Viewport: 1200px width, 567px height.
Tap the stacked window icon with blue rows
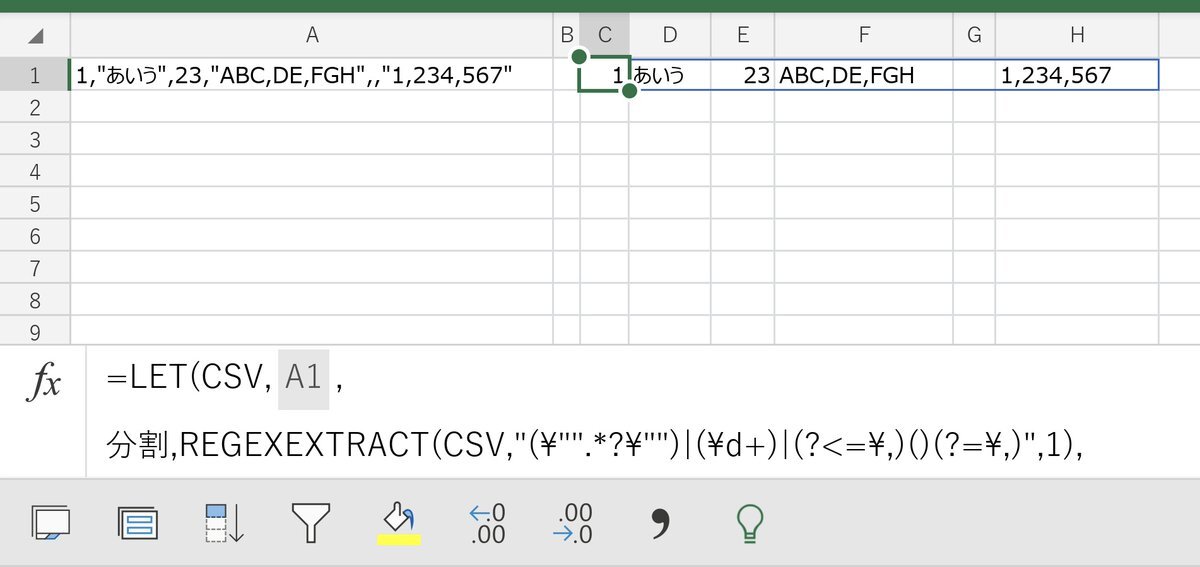[138, 523]
